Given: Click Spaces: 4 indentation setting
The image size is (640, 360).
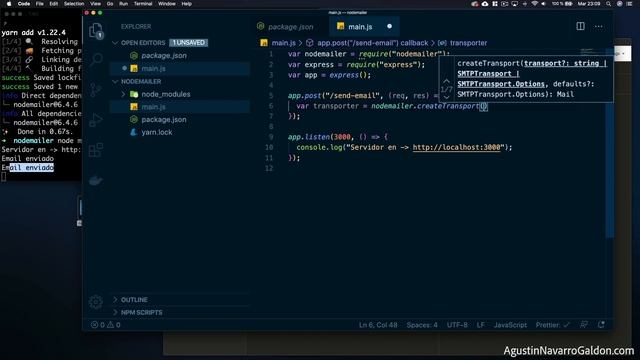Looking at the screenshot, I should pos(422,325).
